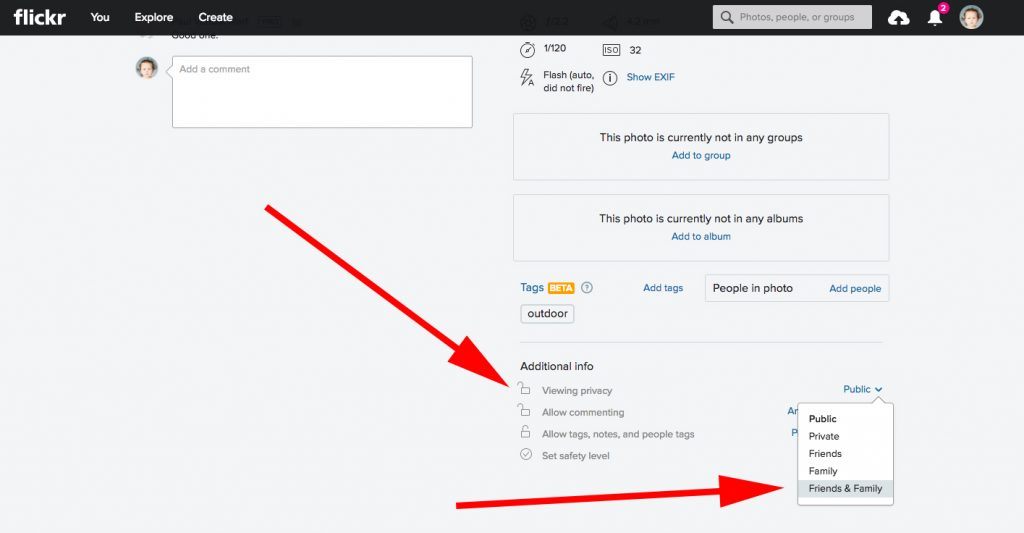Click the EXIF info circle icon
Viewport: 1024px width, 533px height.
pos(610,78)
